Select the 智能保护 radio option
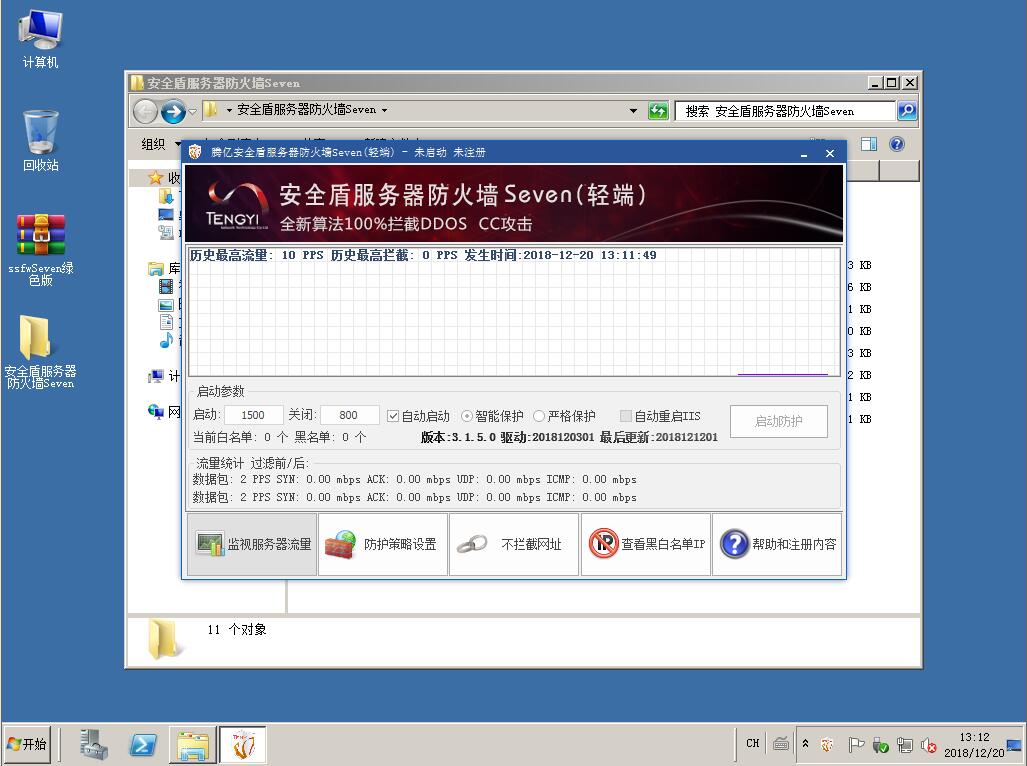 (x=493, y=416)
